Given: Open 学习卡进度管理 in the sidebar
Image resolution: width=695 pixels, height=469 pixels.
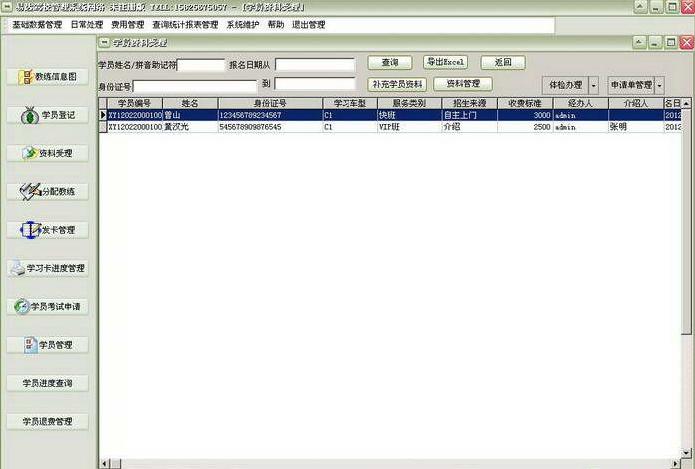Looking at the screenshot, I should [48, 268].
